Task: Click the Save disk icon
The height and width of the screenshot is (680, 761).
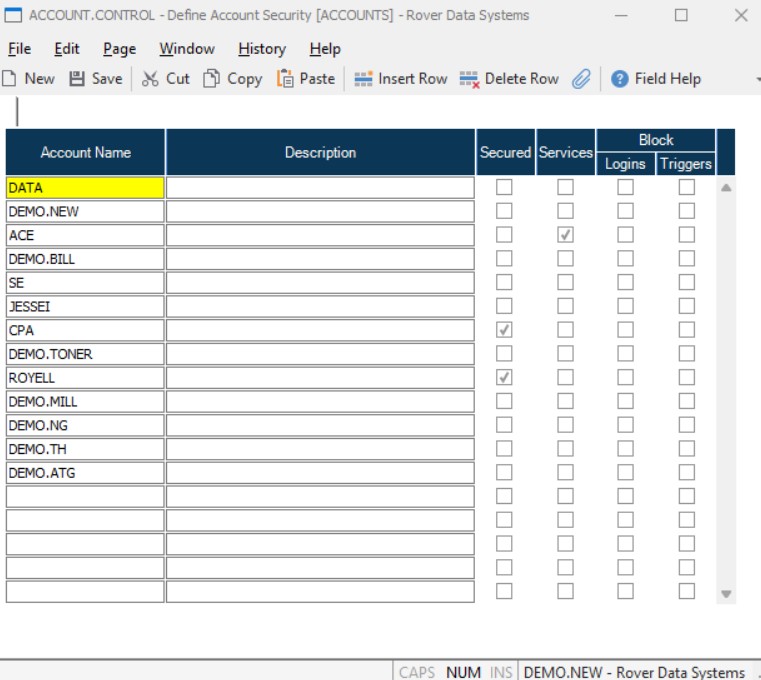Action: click(77, 79)
